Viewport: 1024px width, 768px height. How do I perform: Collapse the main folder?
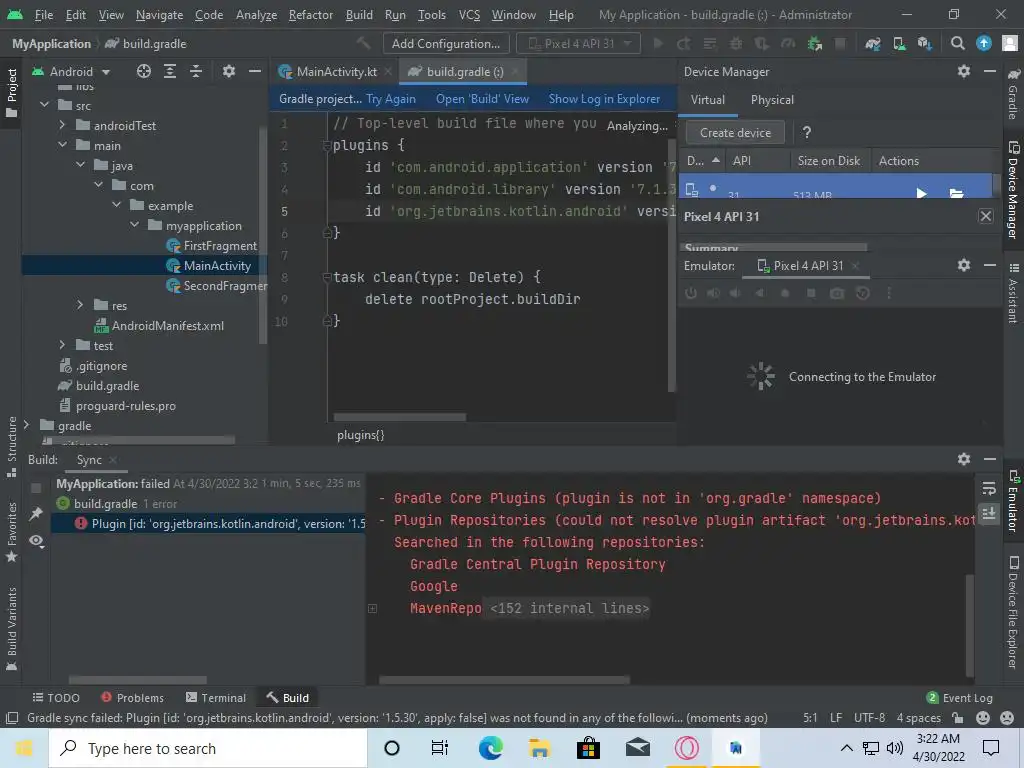(x=62, y=145)
